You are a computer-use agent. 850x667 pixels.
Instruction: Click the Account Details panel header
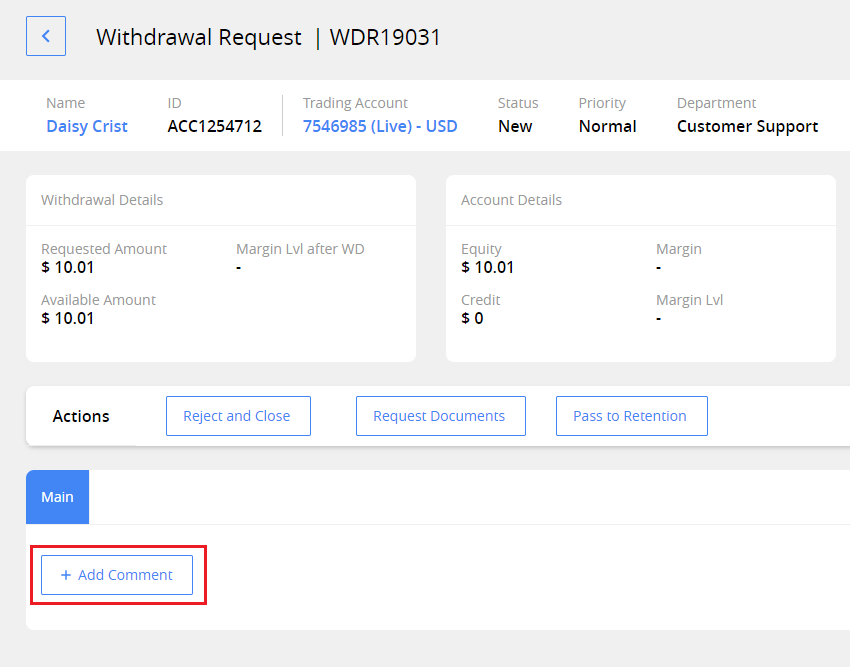pos(512,200)
